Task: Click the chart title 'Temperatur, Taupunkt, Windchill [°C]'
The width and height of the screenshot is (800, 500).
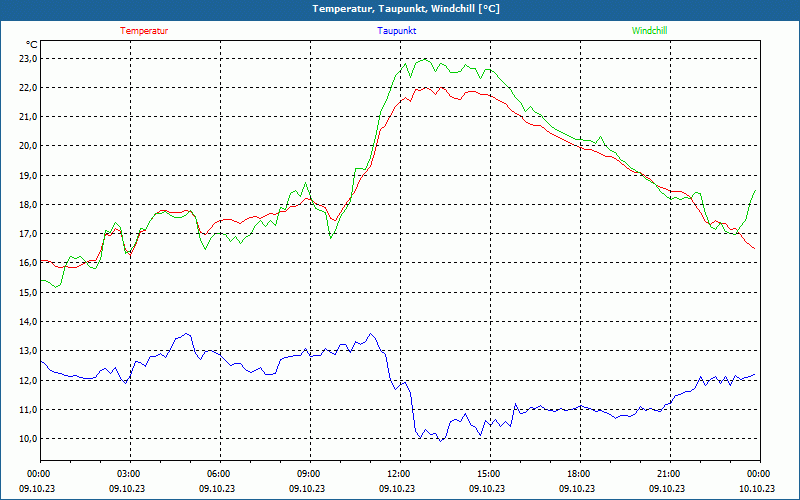Action: 406,9
